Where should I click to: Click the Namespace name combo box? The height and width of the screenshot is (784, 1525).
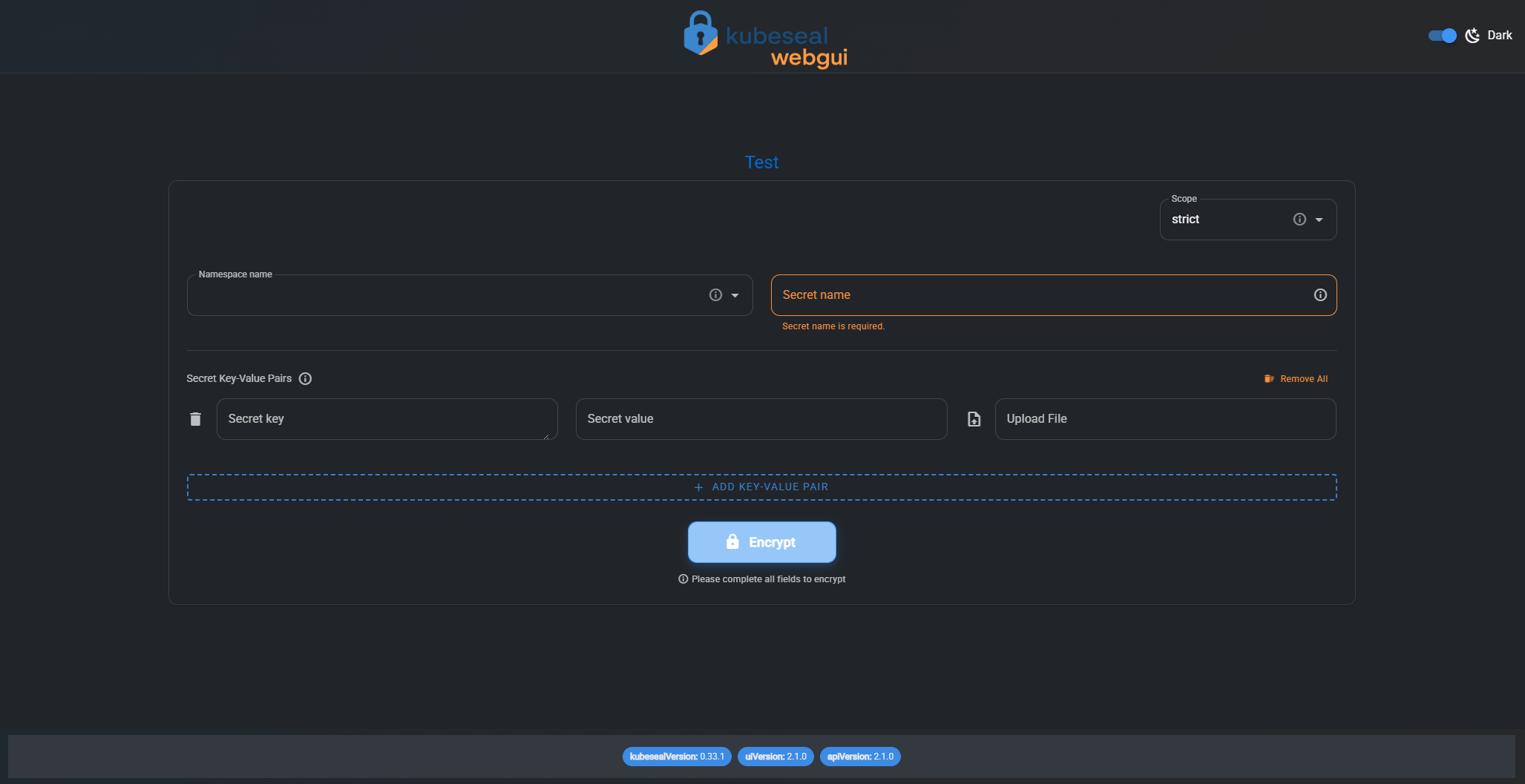click(x=470, y=295)
